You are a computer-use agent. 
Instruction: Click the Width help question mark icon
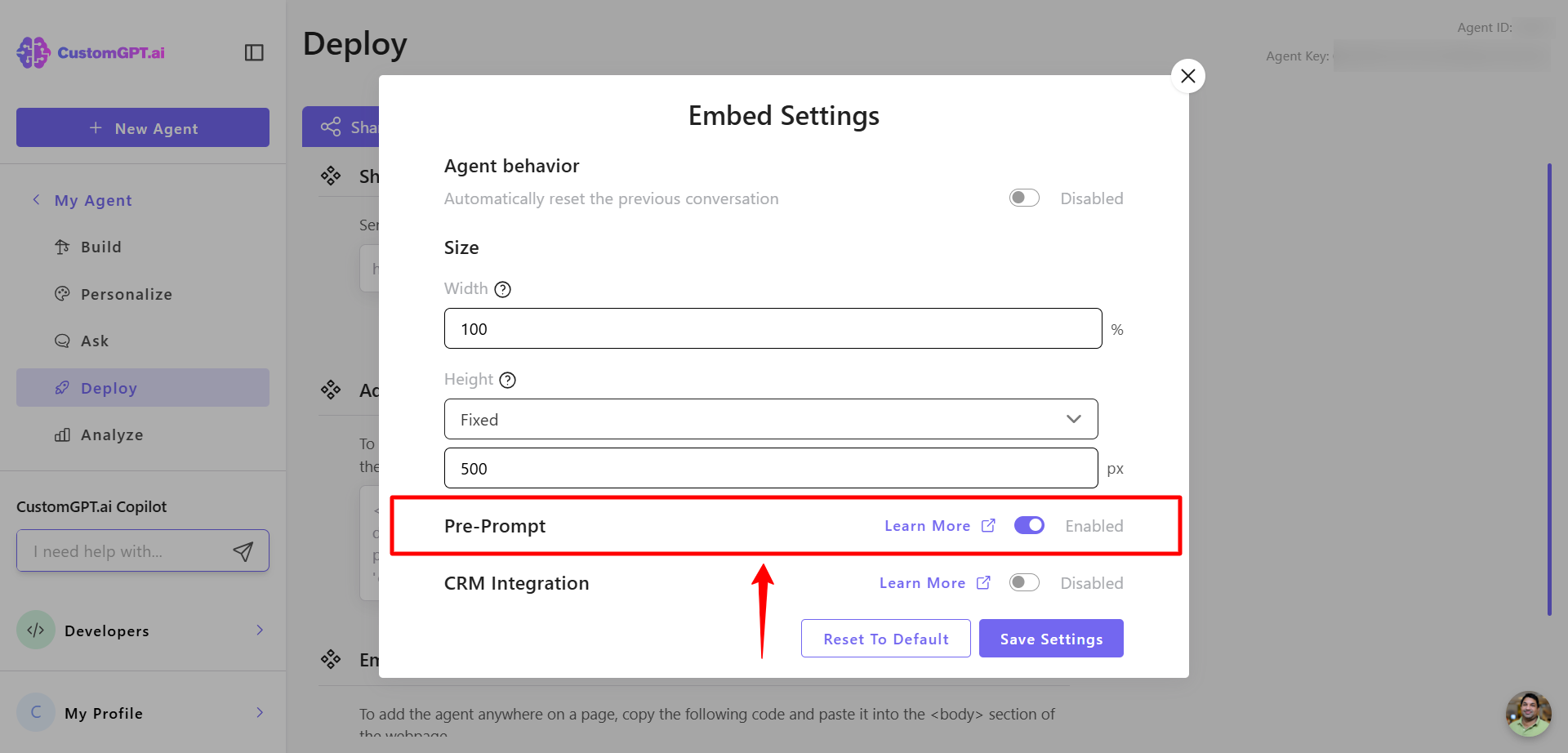click(503, 289)
